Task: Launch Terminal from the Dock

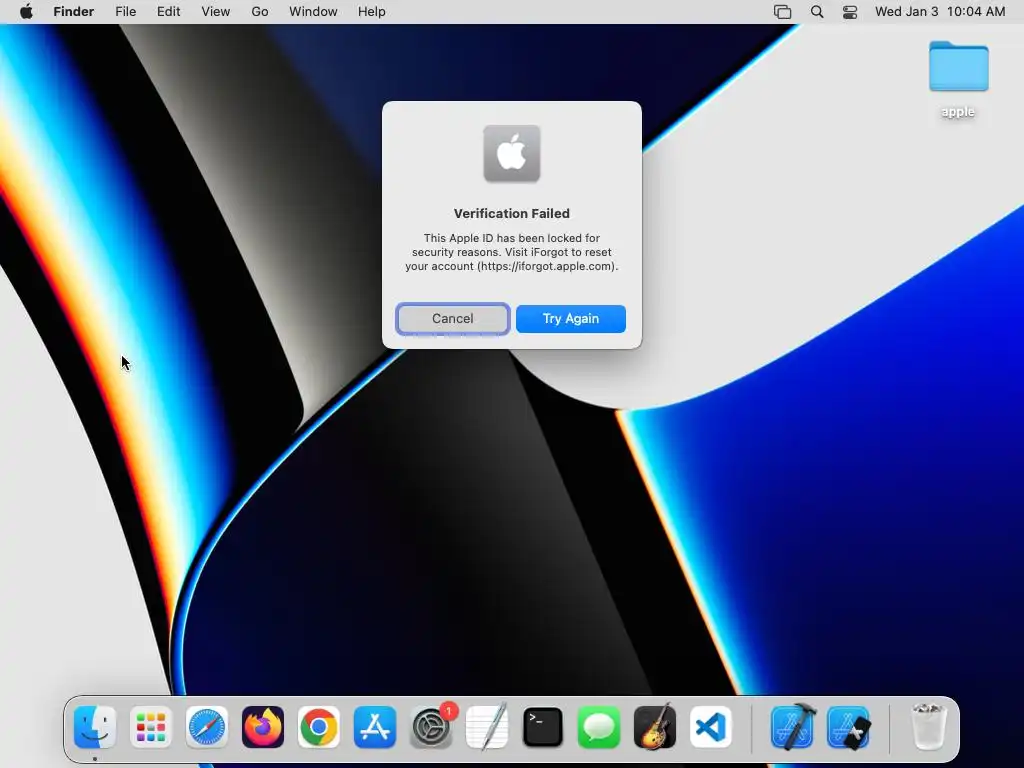Action: point(543,727)
